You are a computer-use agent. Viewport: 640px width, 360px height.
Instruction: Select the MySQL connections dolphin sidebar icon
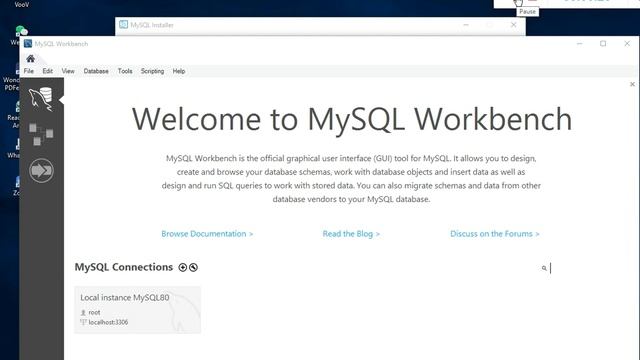[x=41, y=99]
